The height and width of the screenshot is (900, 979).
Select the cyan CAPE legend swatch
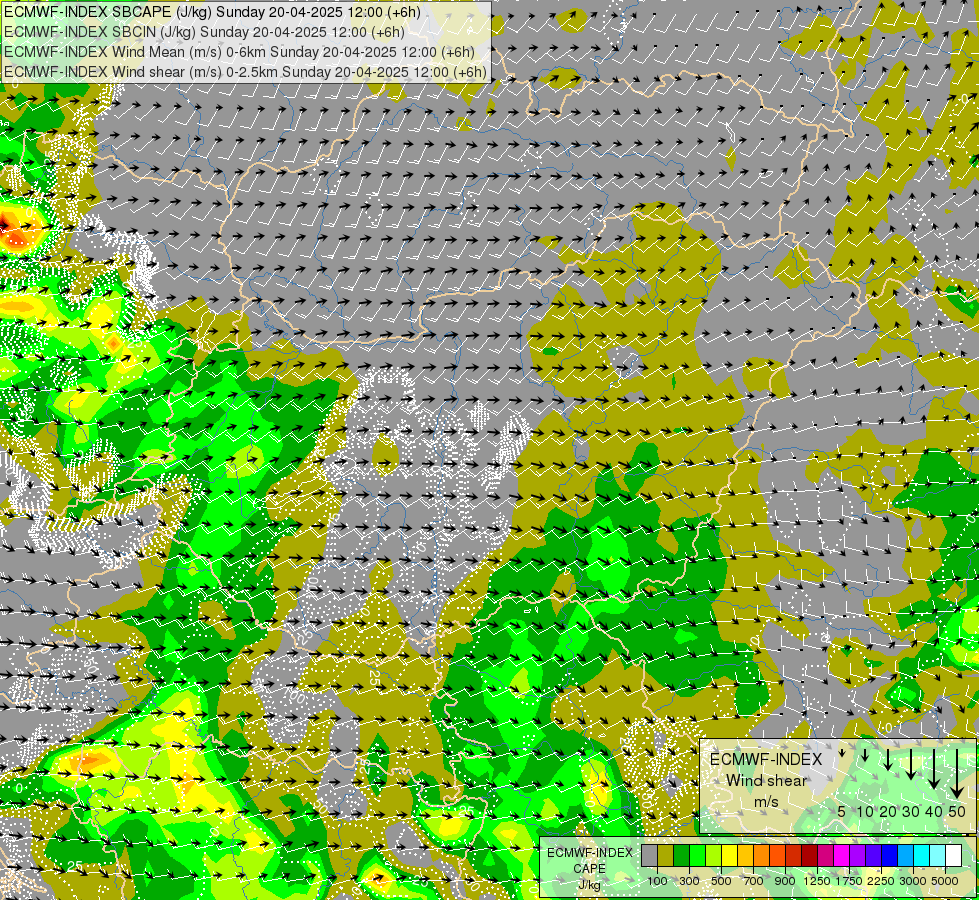922,855
